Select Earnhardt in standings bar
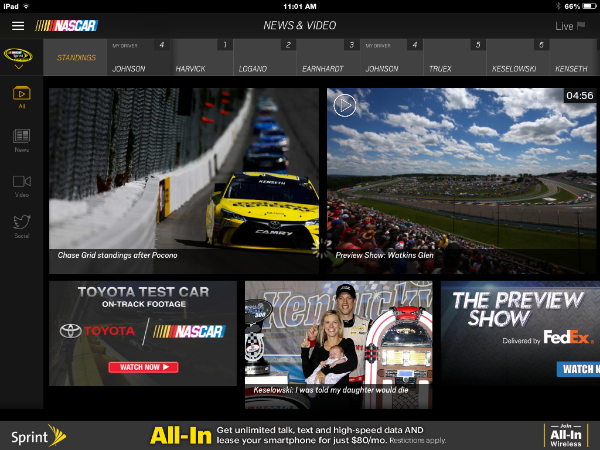 pyautogui.click(x=328, y=57)
